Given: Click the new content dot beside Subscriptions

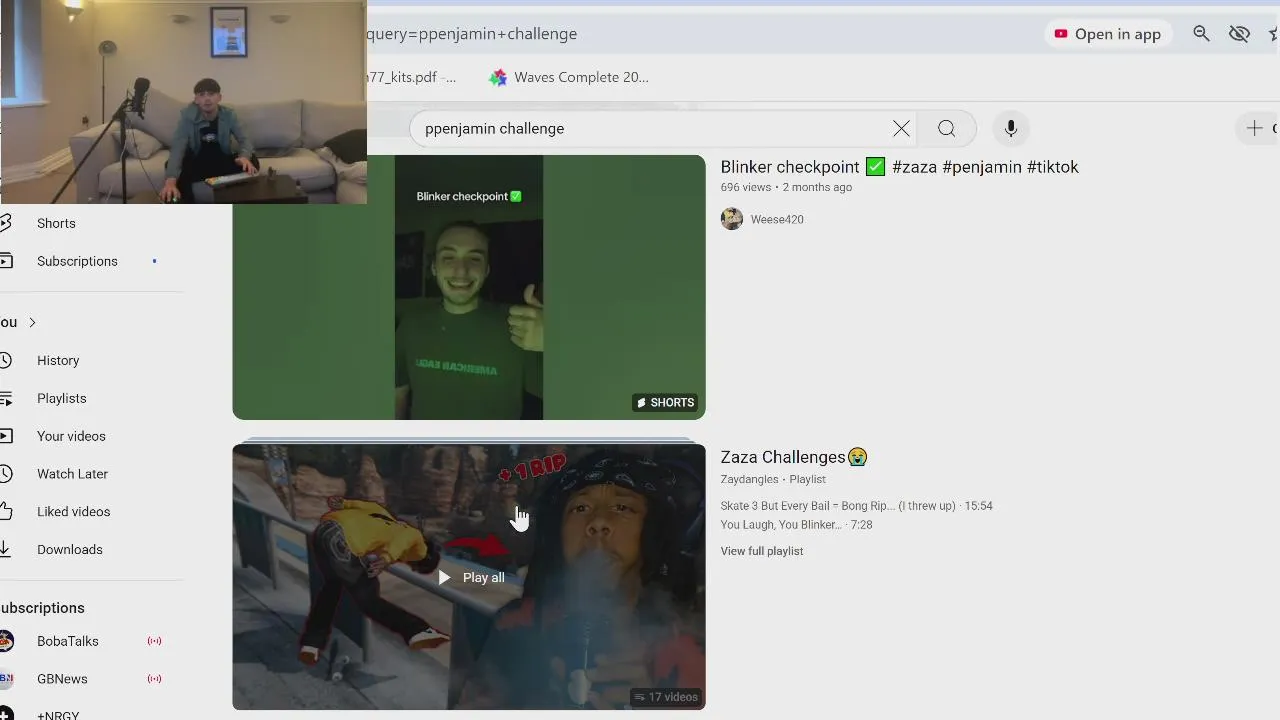Looking at the screenshot, I should pos(154,261).
